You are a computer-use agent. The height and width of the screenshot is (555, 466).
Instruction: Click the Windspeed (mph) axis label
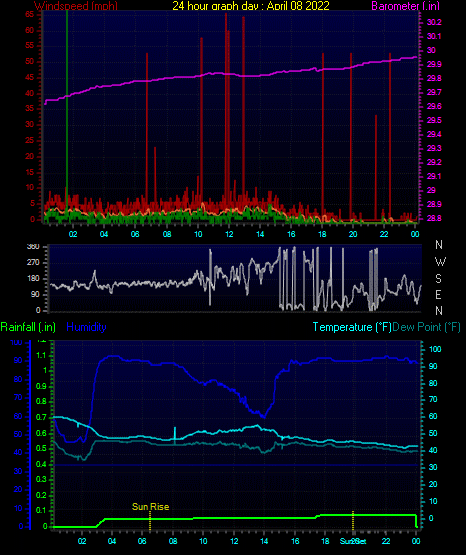click(x=76, y=6)
